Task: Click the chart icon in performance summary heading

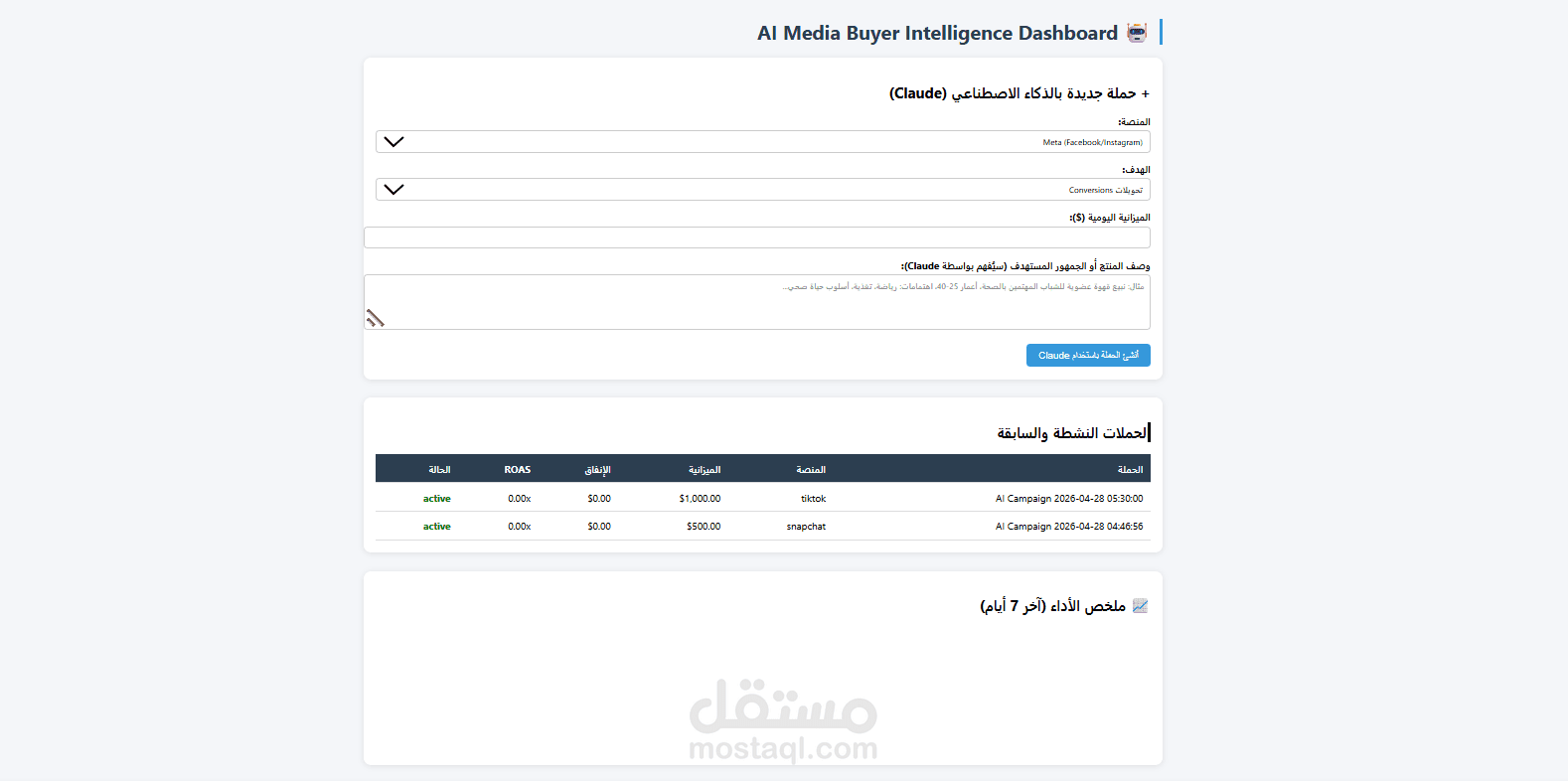Action: (x=1140, y=606)
